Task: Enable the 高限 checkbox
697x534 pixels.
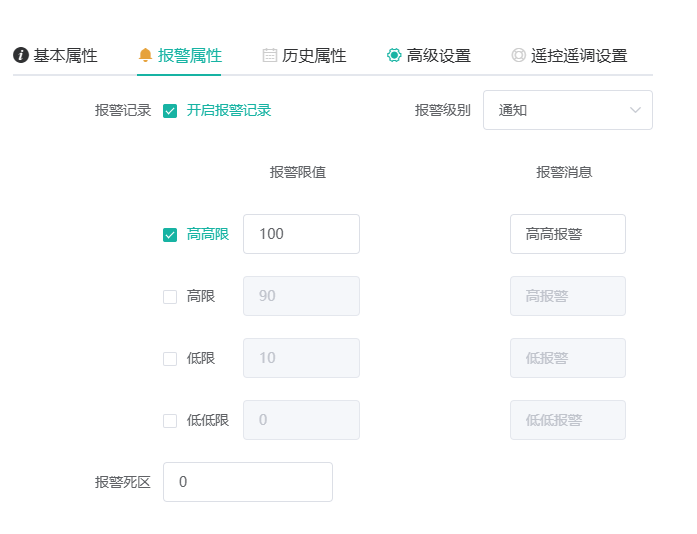Action: click(x=170, y=297)
